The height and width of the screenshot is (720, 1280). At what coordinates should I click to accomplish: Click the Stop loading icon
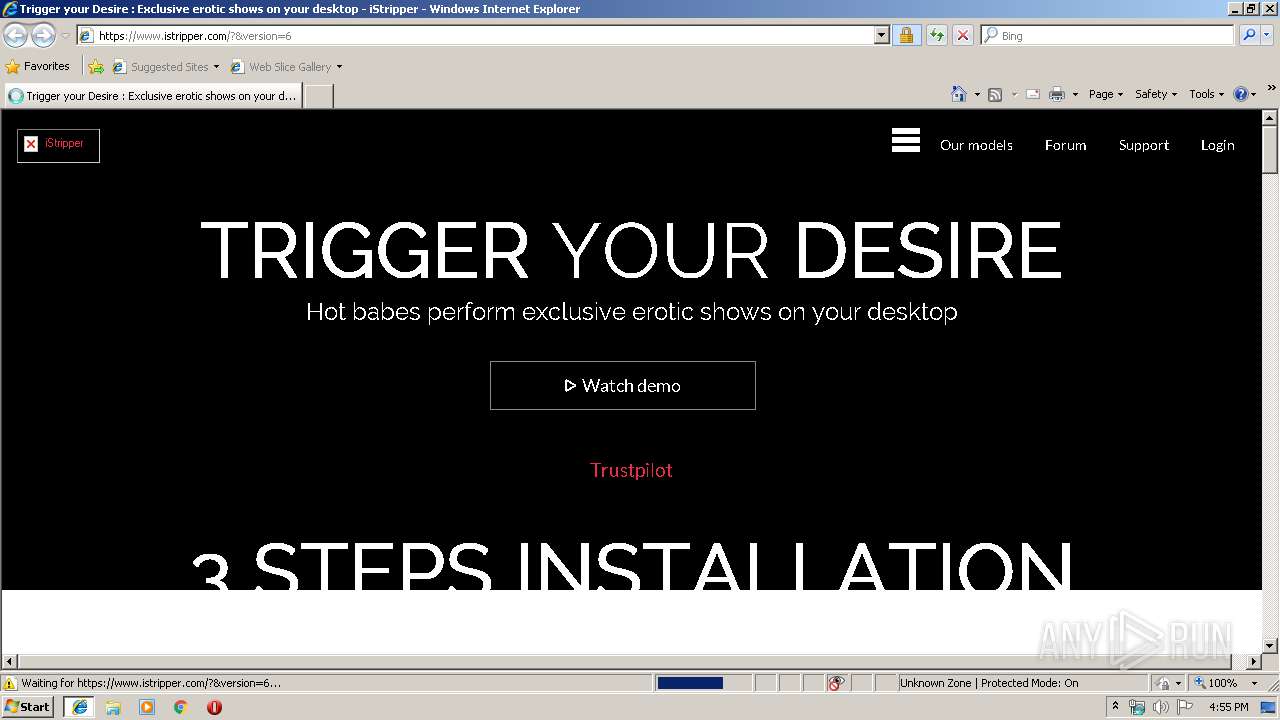coord(962,36)
